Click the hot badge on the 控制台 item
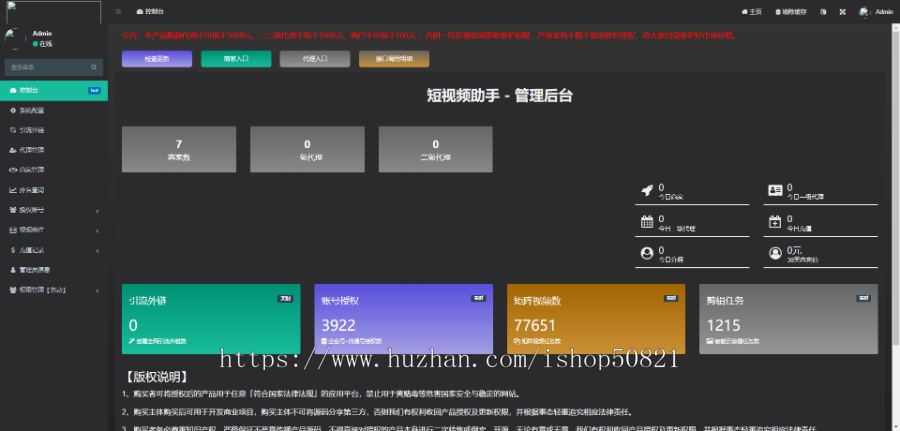This screenshot has height=431, width=900. point(94,91)
